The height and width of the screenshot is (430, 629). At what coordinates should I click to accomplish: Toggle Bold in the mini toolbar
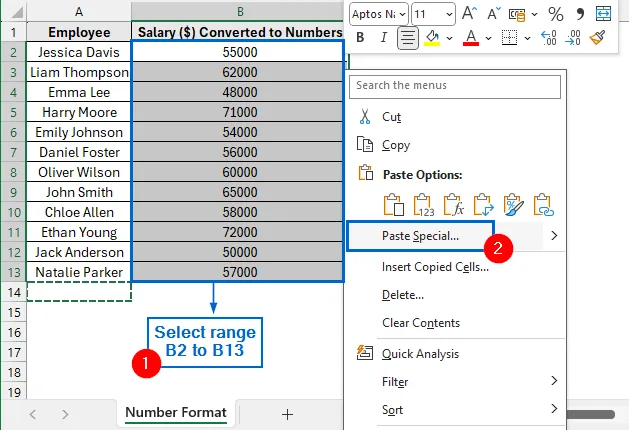click(x=360, y=38)
